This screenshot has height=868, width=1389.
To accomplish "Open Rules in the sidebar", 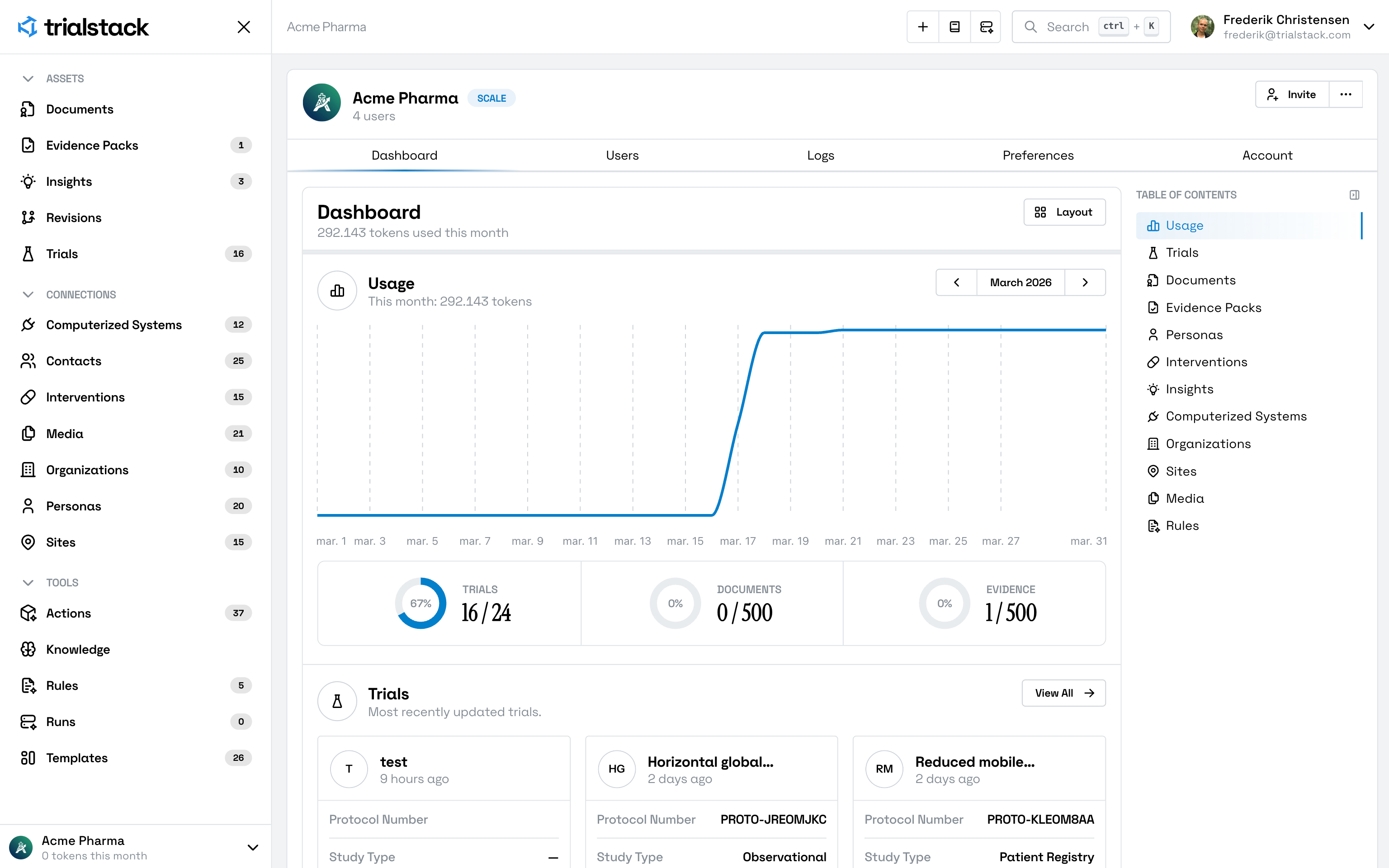I will tap(136, 685).
